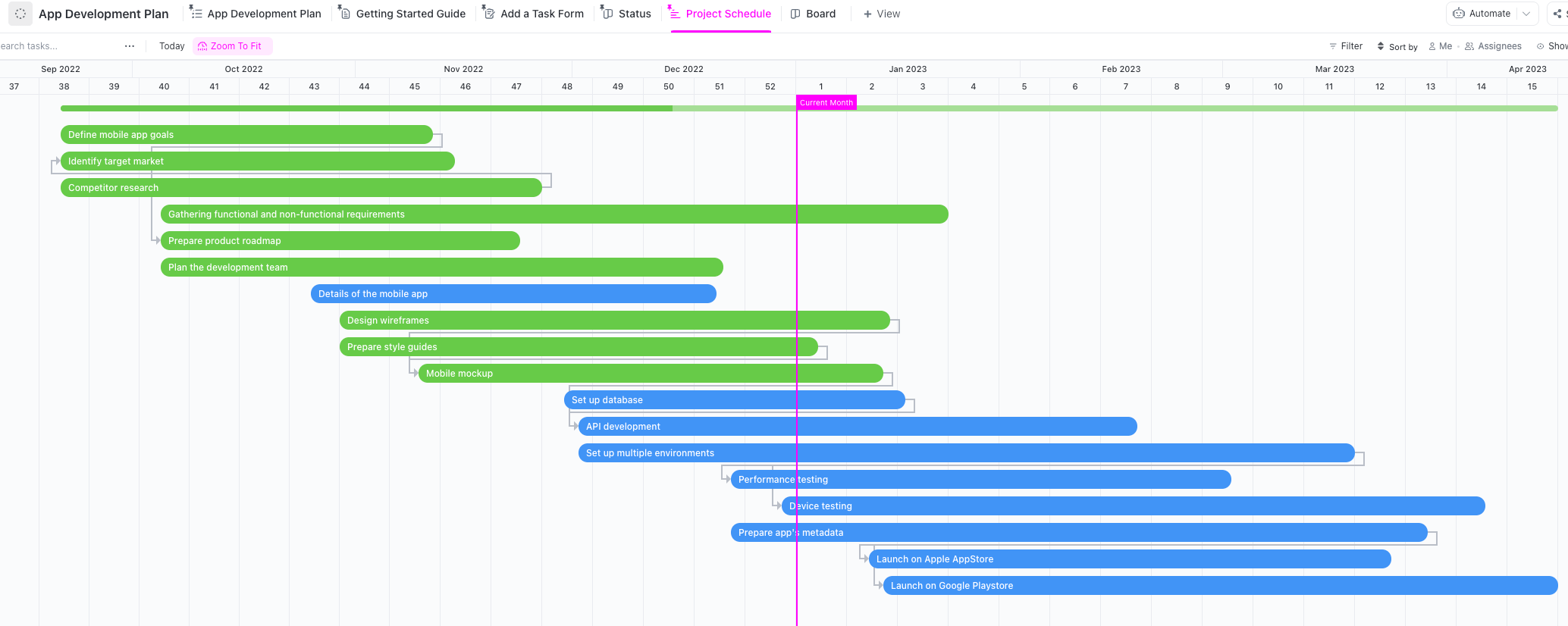Click the Status view icon

pos(607,14)
